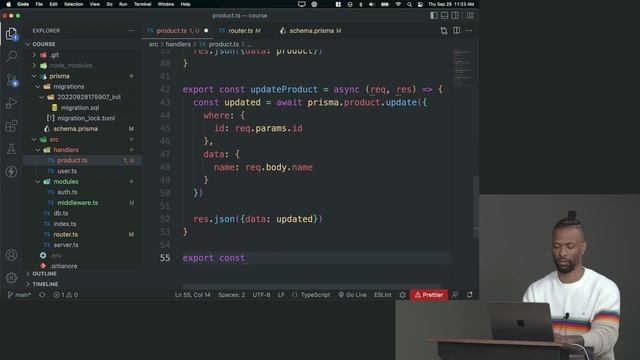Click ESLint in status bar
Image resolution: width=640 pixels, height=360 pixels.
click(382, 295)
